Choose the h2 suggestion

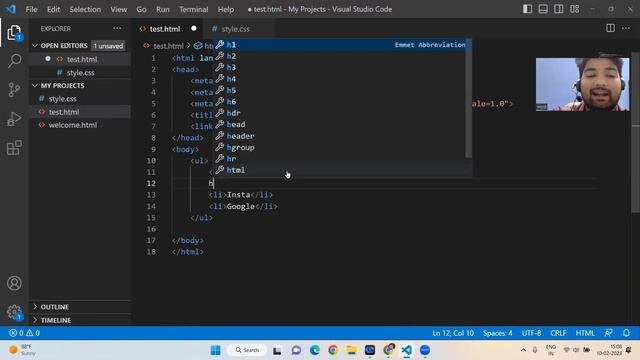[341, 56]
